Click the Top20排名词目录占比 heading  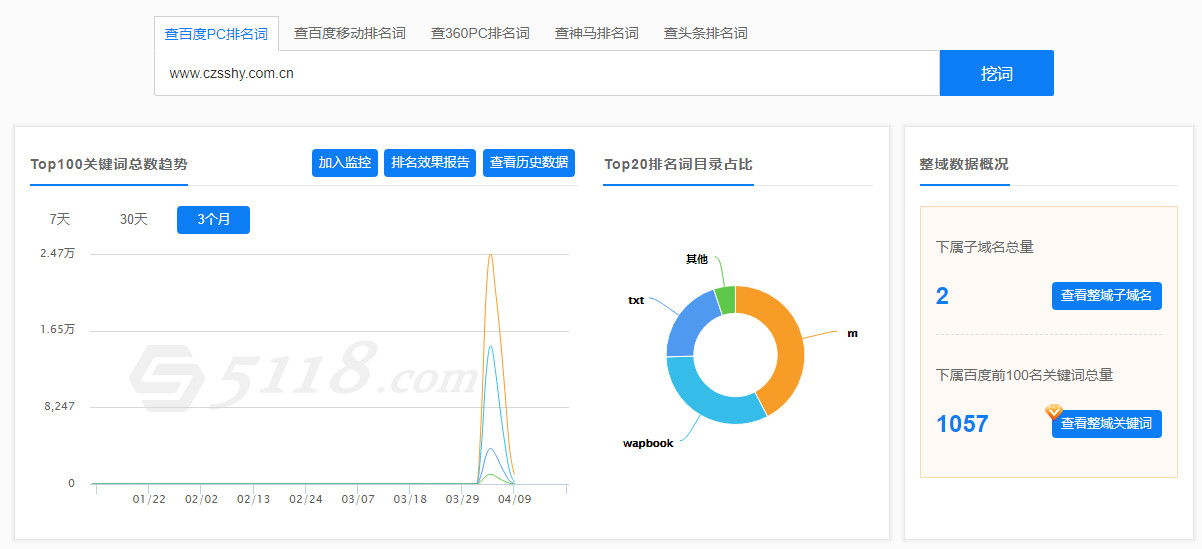(x=678, y=164)
